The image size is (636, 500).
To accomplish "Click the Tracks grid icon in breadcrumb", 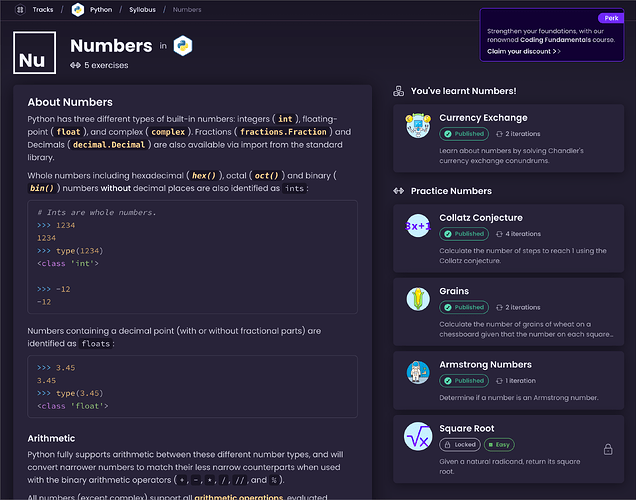I will 20,9.
